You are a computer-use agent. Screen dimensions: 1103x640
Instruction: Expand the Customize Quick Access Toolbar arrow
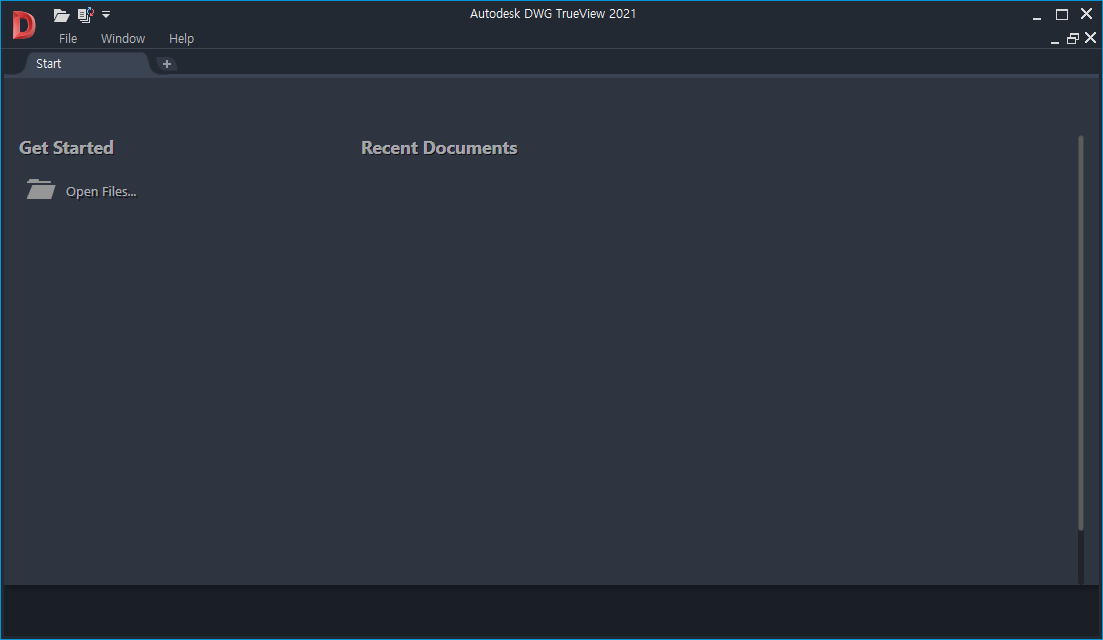[106, 15]
